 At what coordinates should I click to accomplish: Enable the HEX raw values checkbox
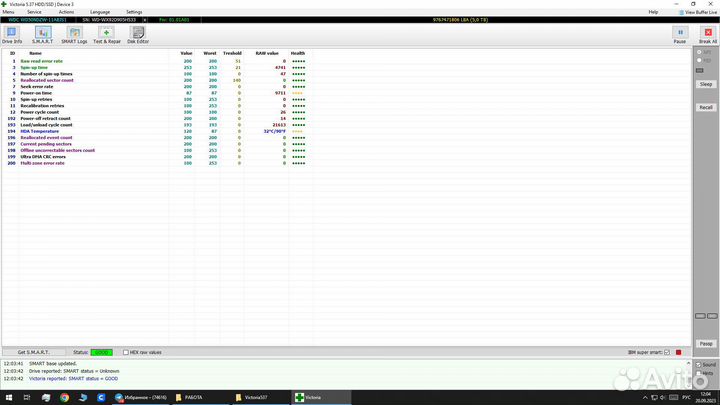coord(126,352)
